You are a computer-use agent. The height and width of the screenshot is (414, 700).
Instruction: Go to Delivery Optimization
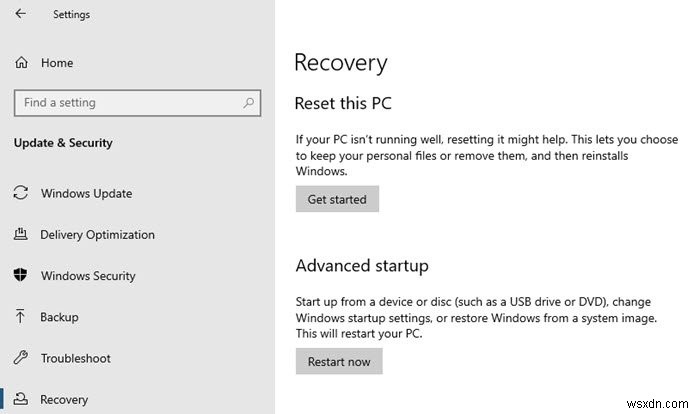97,235
